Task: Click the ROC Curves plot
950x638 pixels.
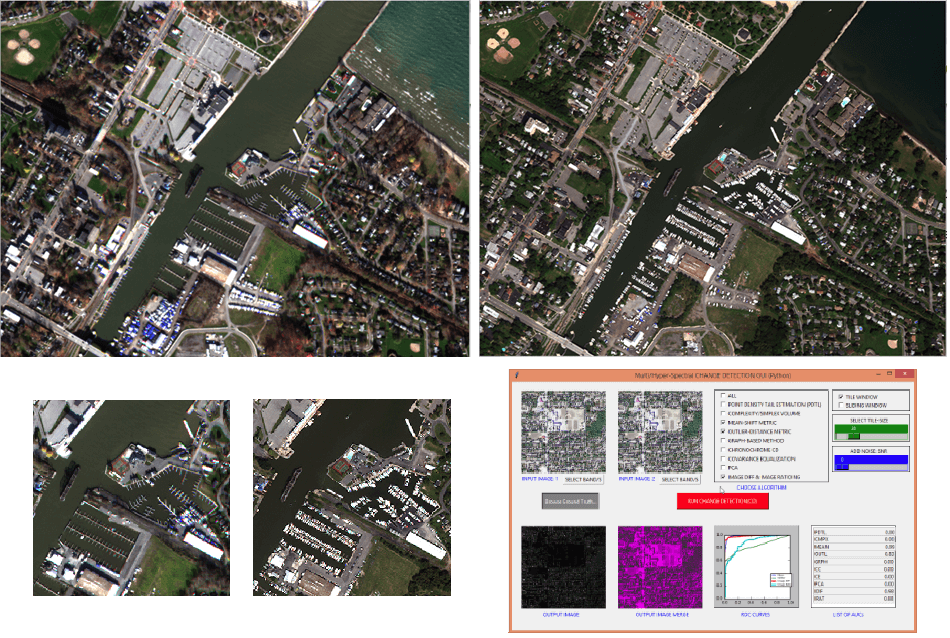Action: click(x=755, y=568)
